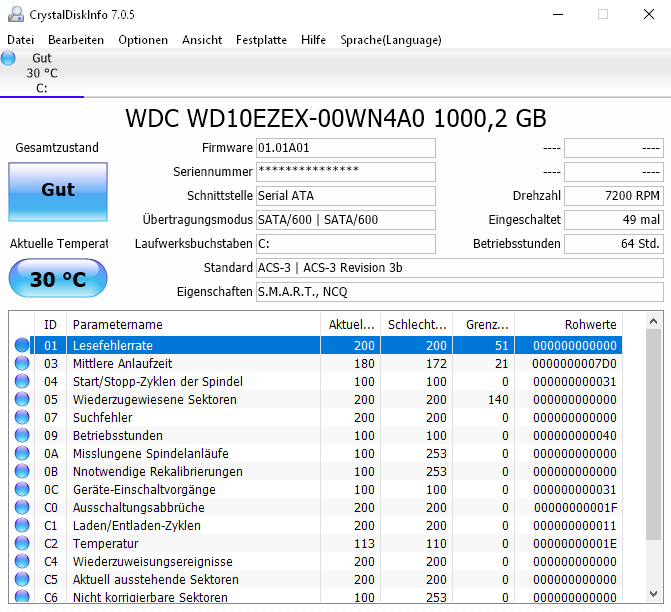Click the Parametername column header

(193, 324)
